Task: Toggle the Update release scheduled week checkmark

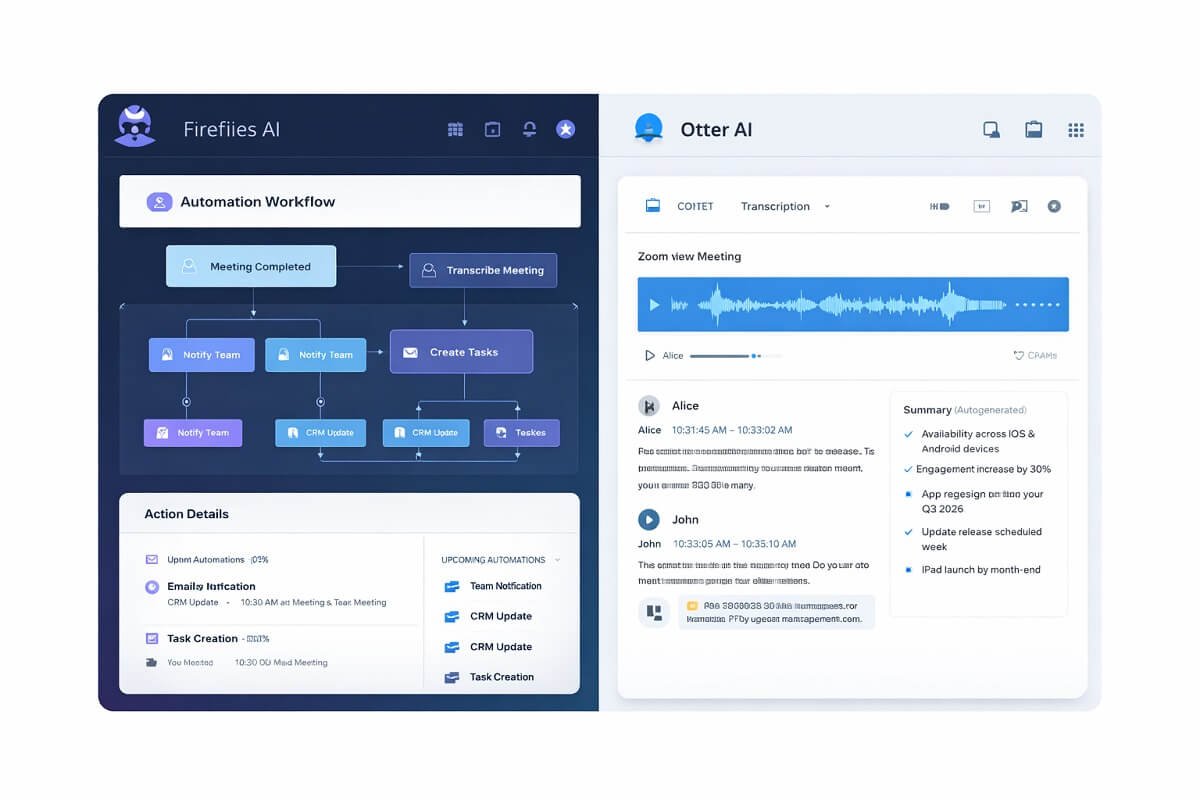Action: tap(908, 532)
